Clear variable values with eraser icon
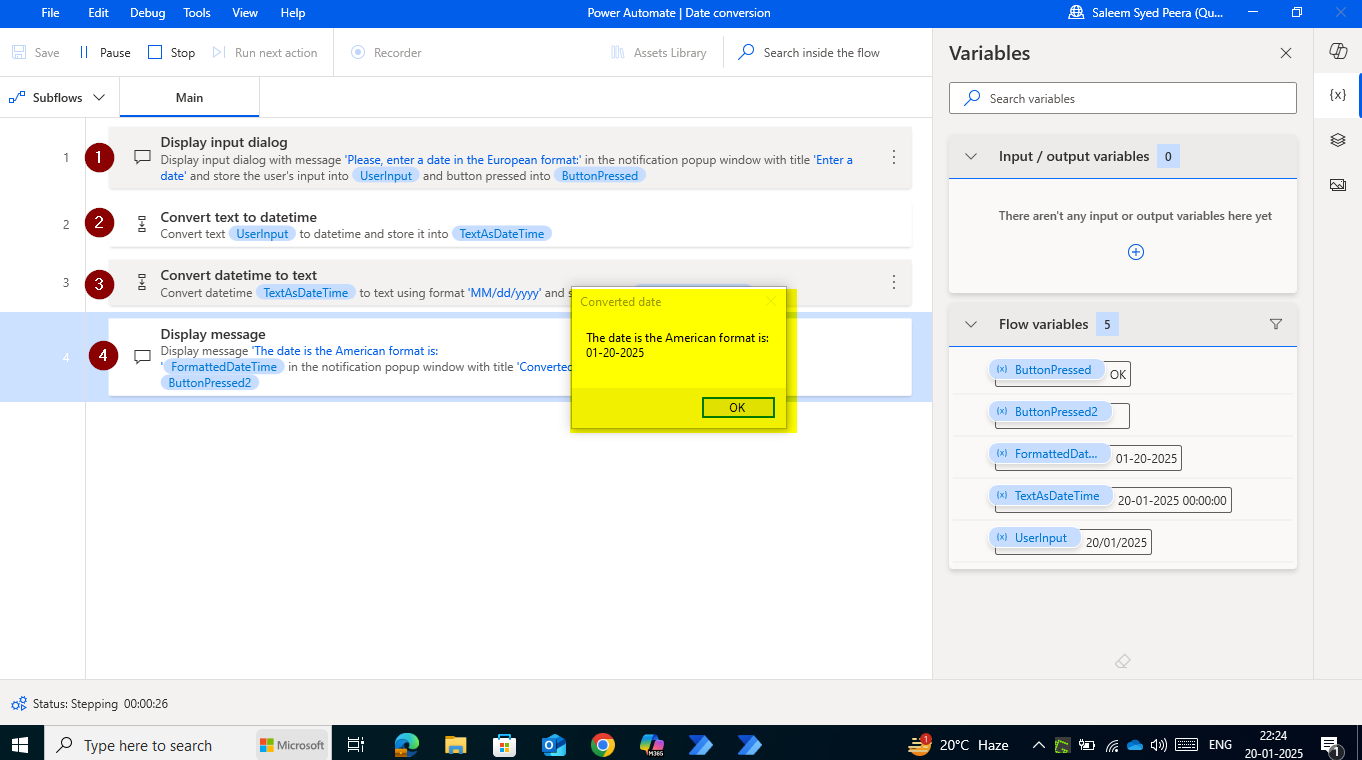This screenshot has height=760, width=1362. pyautogui.click(x=1122, y=661)
